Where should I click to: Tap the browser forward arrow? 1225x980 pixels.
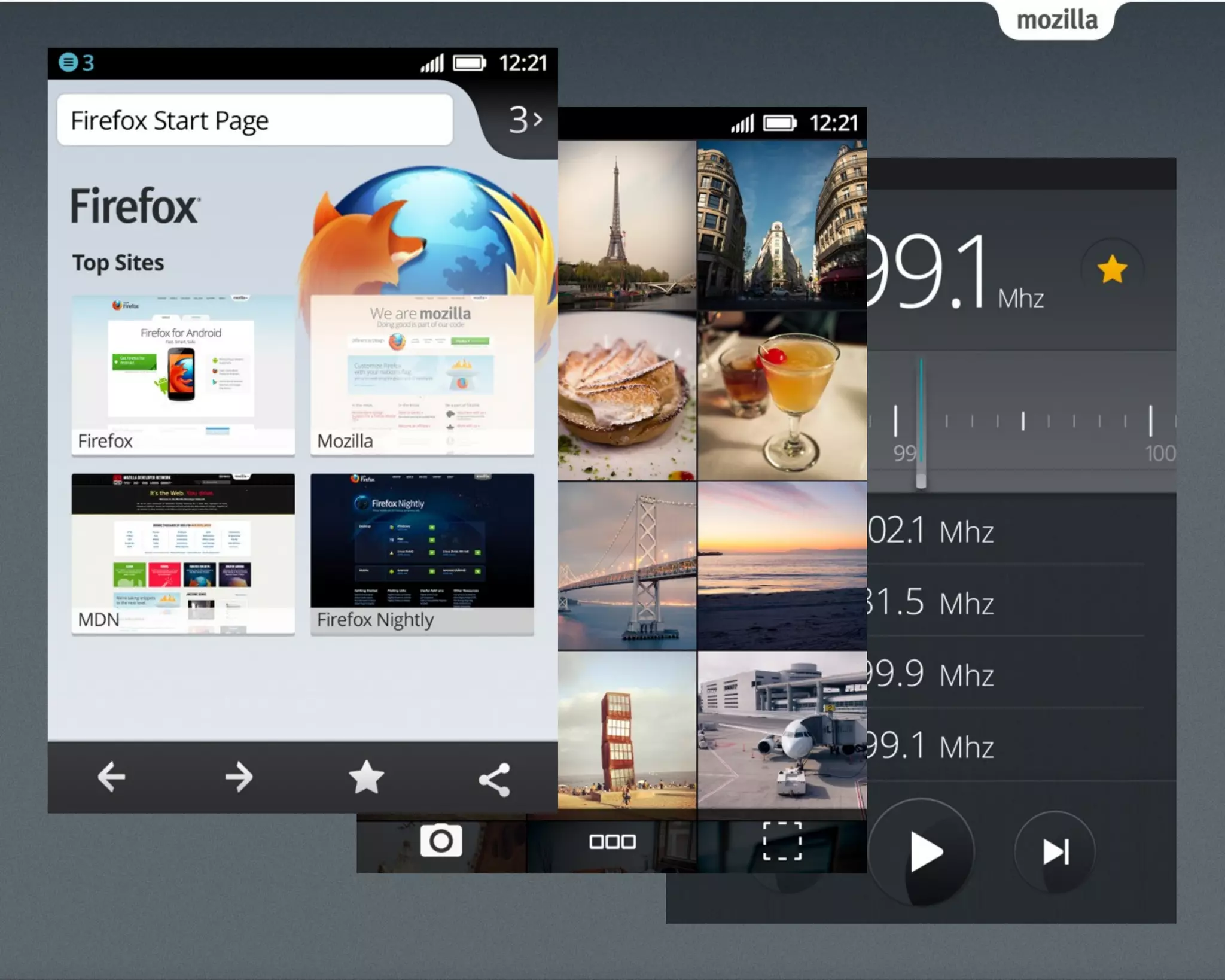tap(239, 777)
